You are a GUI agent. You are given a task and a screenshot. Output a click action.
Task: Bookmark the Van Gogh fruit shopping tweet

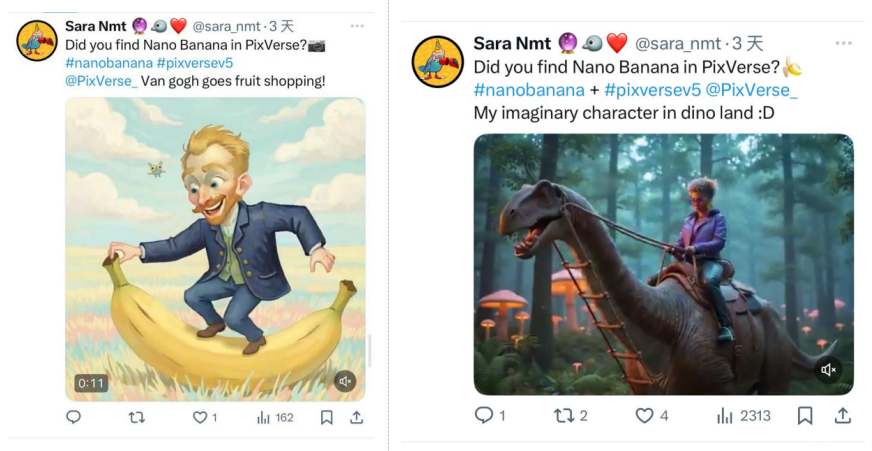click(x=326, y=417)
